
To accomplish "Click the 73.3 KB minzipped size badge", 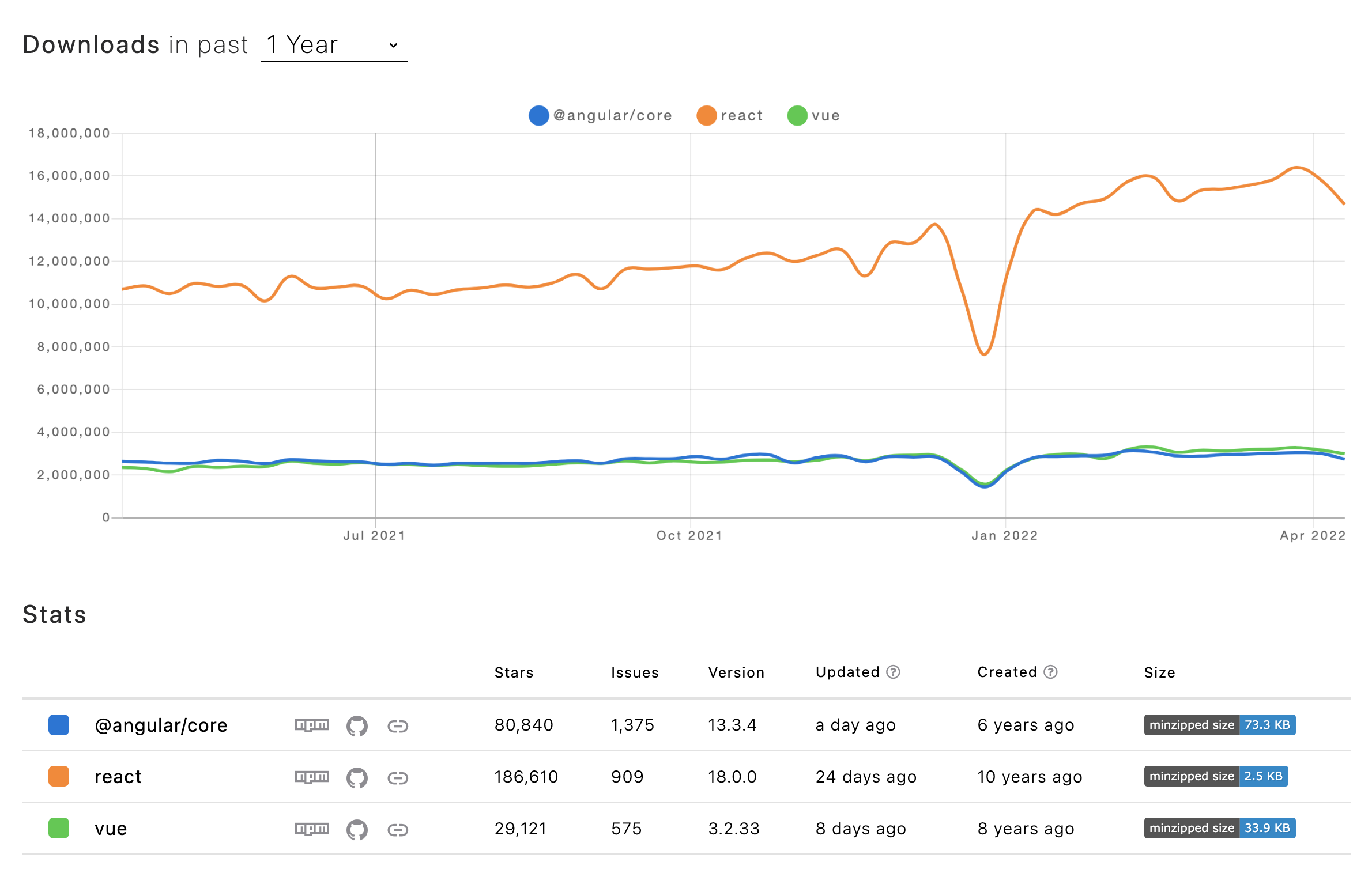I will [x=1220, y=725].
